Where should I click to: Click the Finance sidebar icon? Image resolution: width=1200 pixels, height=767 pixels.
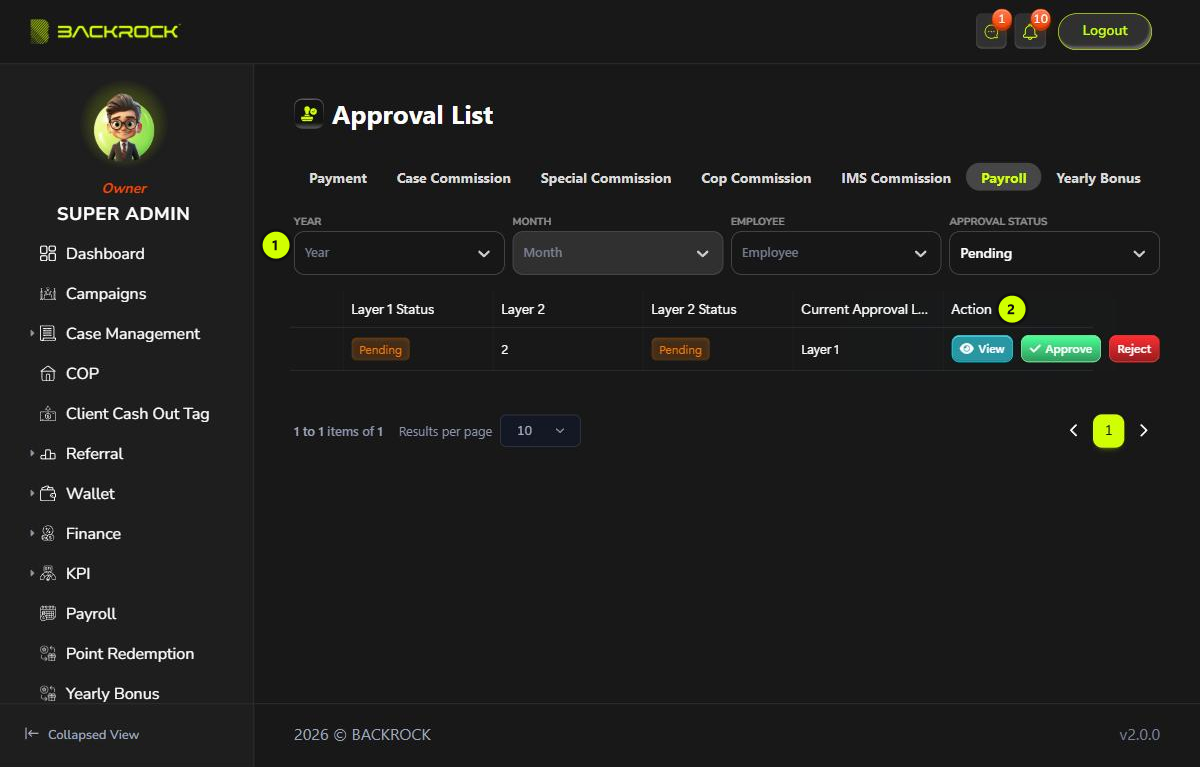pyautogui.click(x=48, y=534)
